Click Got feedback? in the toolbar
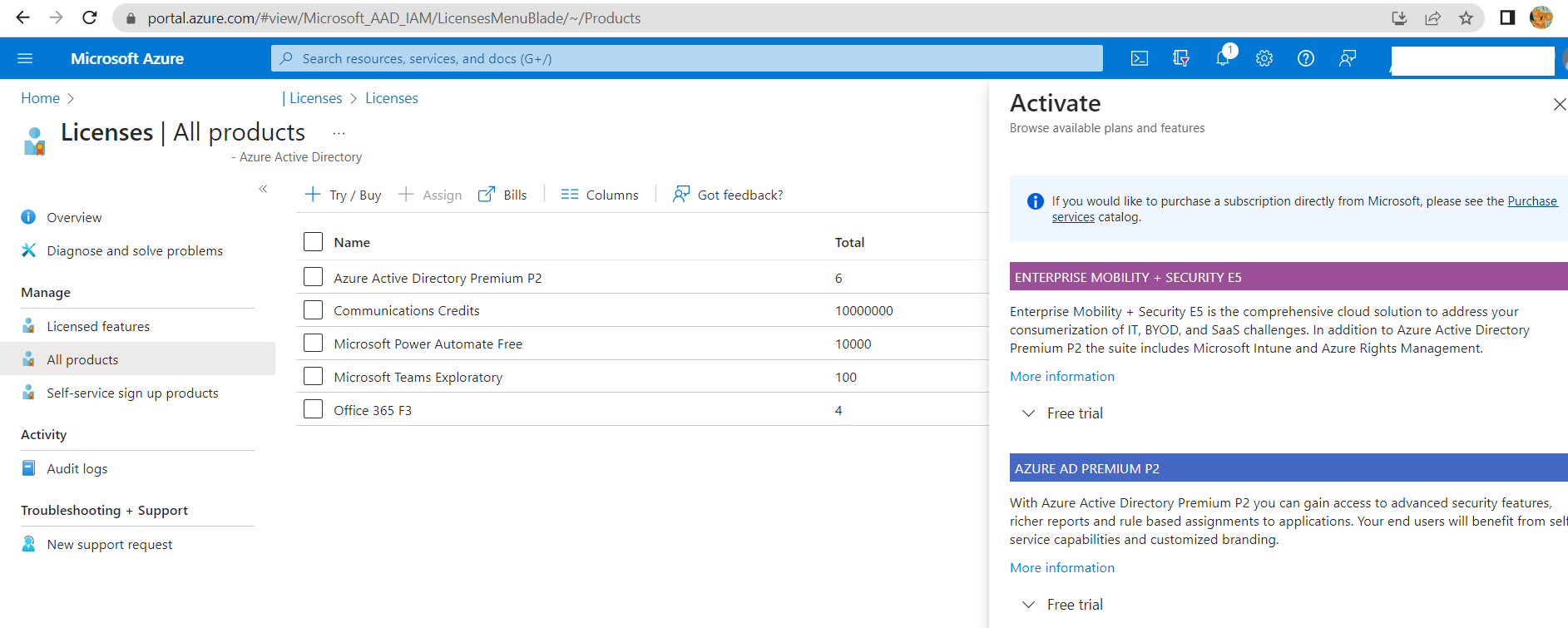 [728, 195]
